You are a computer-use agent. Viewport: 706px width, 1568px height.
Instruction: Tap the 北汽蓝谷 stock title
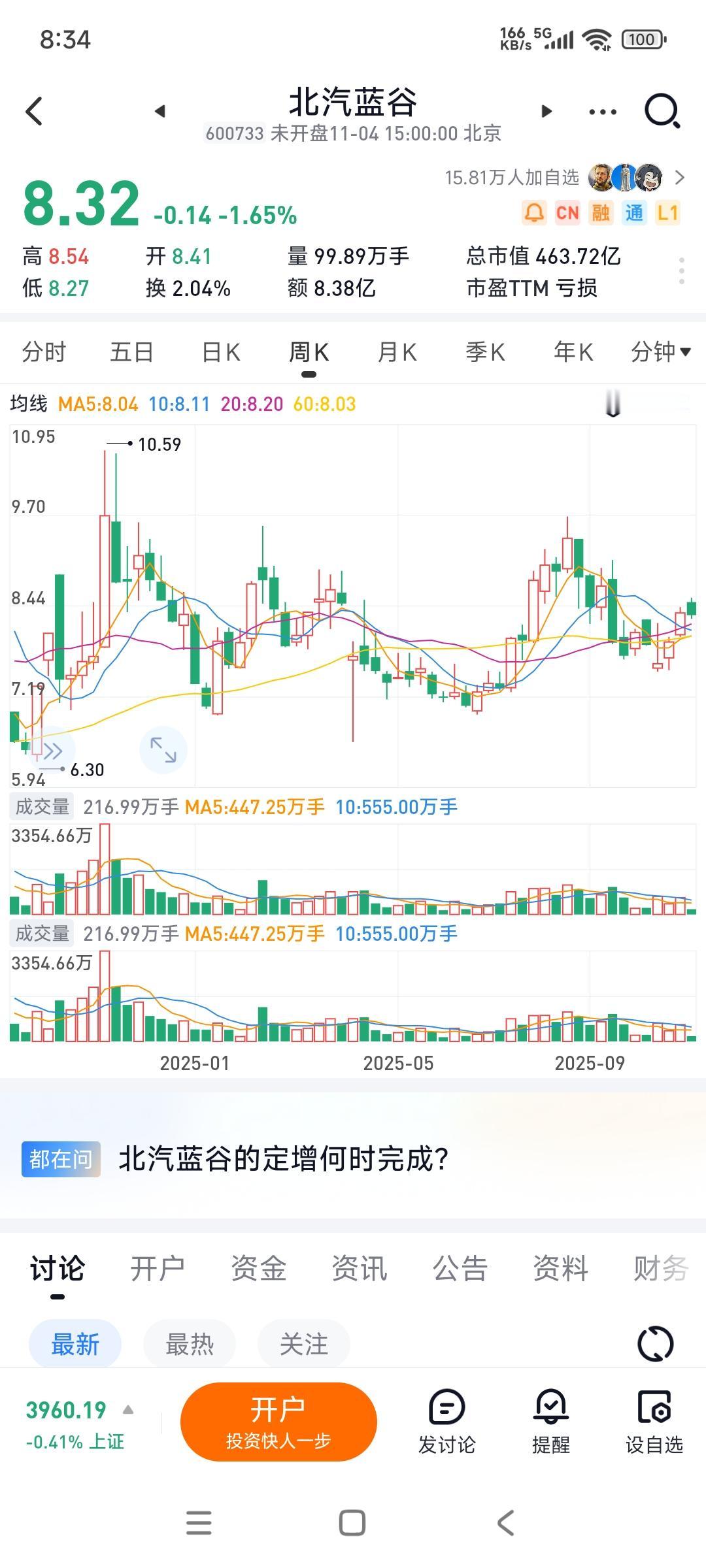(x=353, y=103)
